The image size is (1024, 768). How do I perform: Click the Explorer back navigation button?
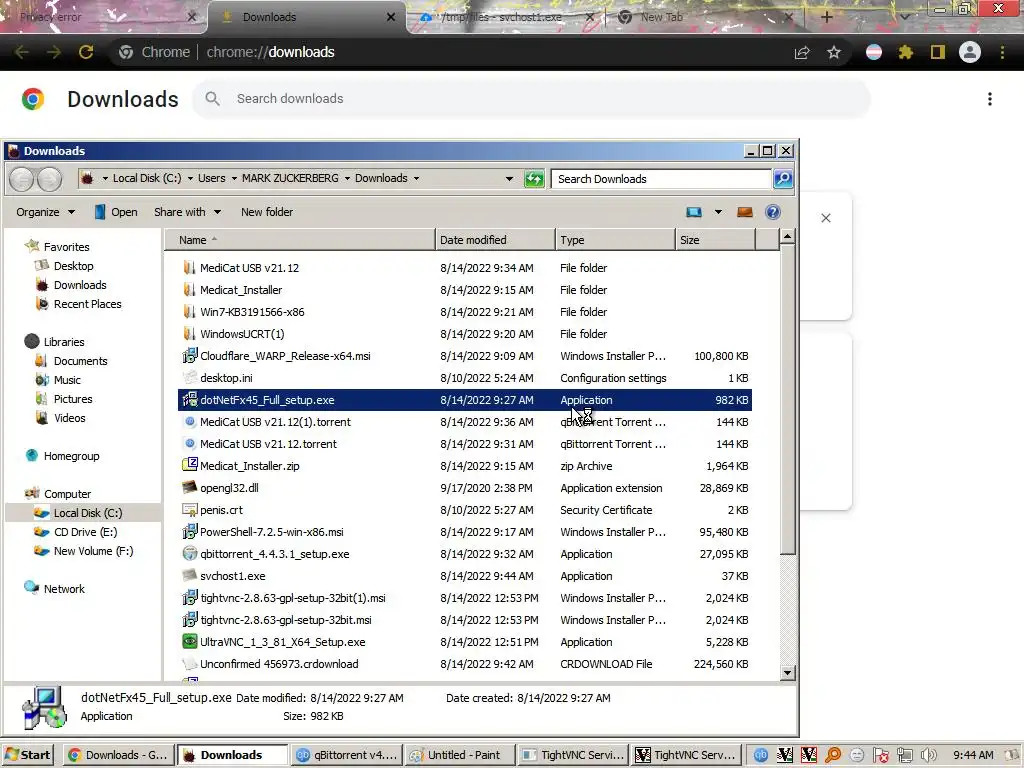pos(22,178)
